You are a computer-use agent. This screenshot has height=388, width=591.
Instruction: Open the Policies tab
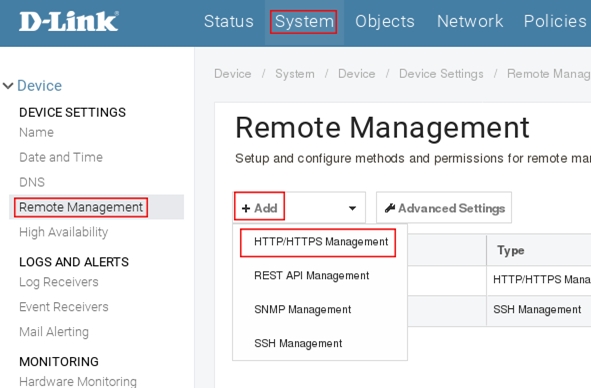point(555,21)
